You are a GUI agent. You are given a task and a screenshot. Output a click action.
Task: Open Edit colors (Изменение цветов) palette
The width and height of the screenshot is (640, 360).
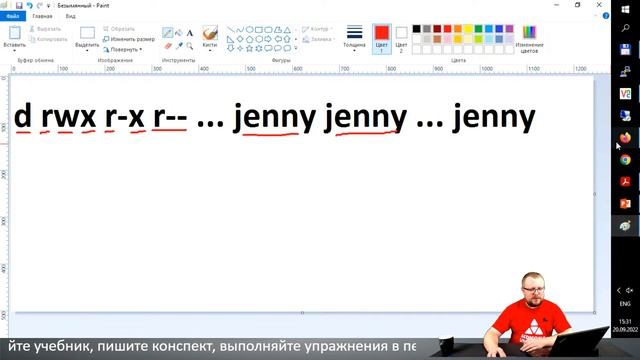(x=529, y=40)
